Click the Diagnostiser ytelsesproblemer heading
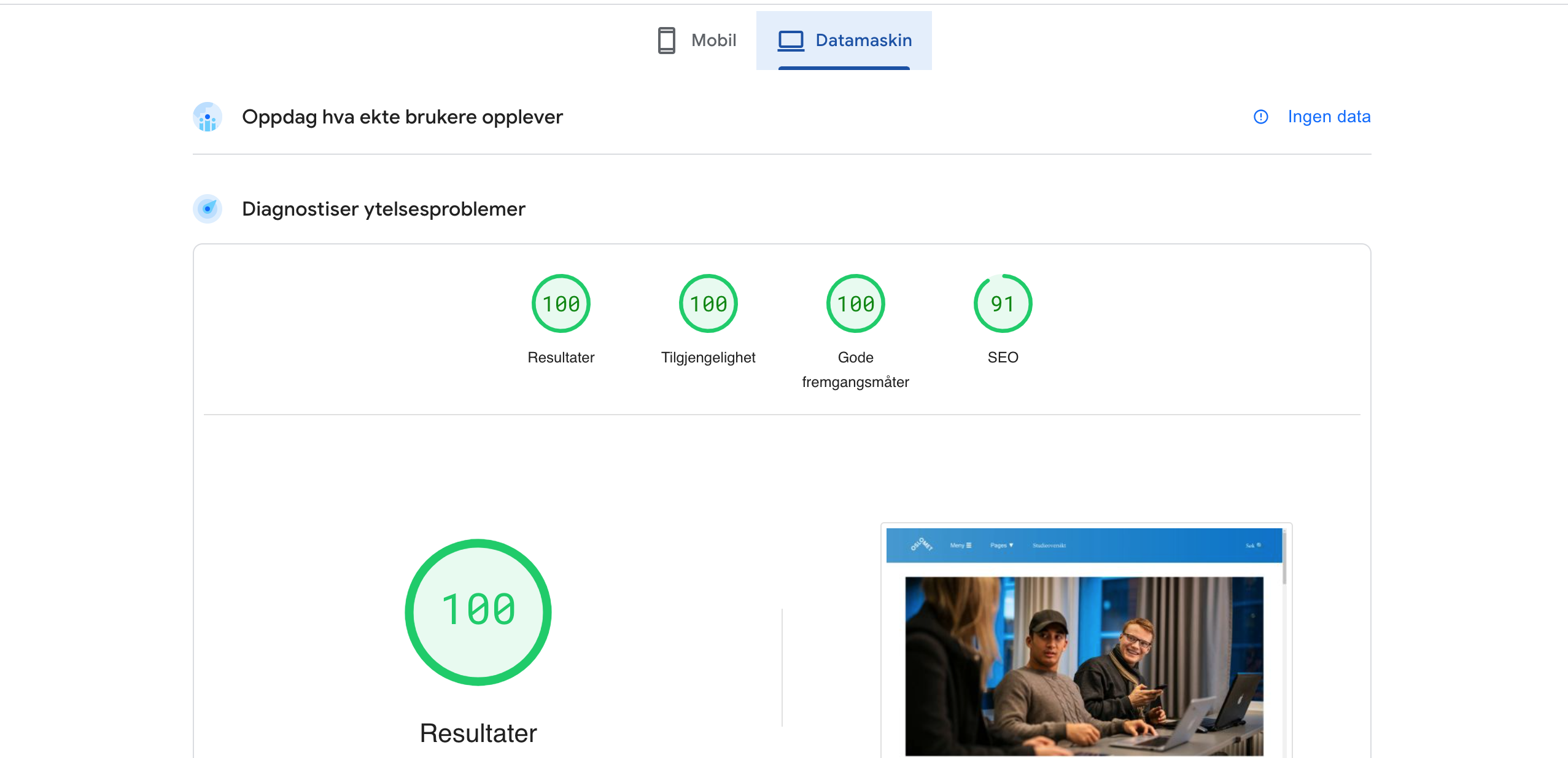The width and height of the screenshot is (1568, 758). click(x=384, y=209)
